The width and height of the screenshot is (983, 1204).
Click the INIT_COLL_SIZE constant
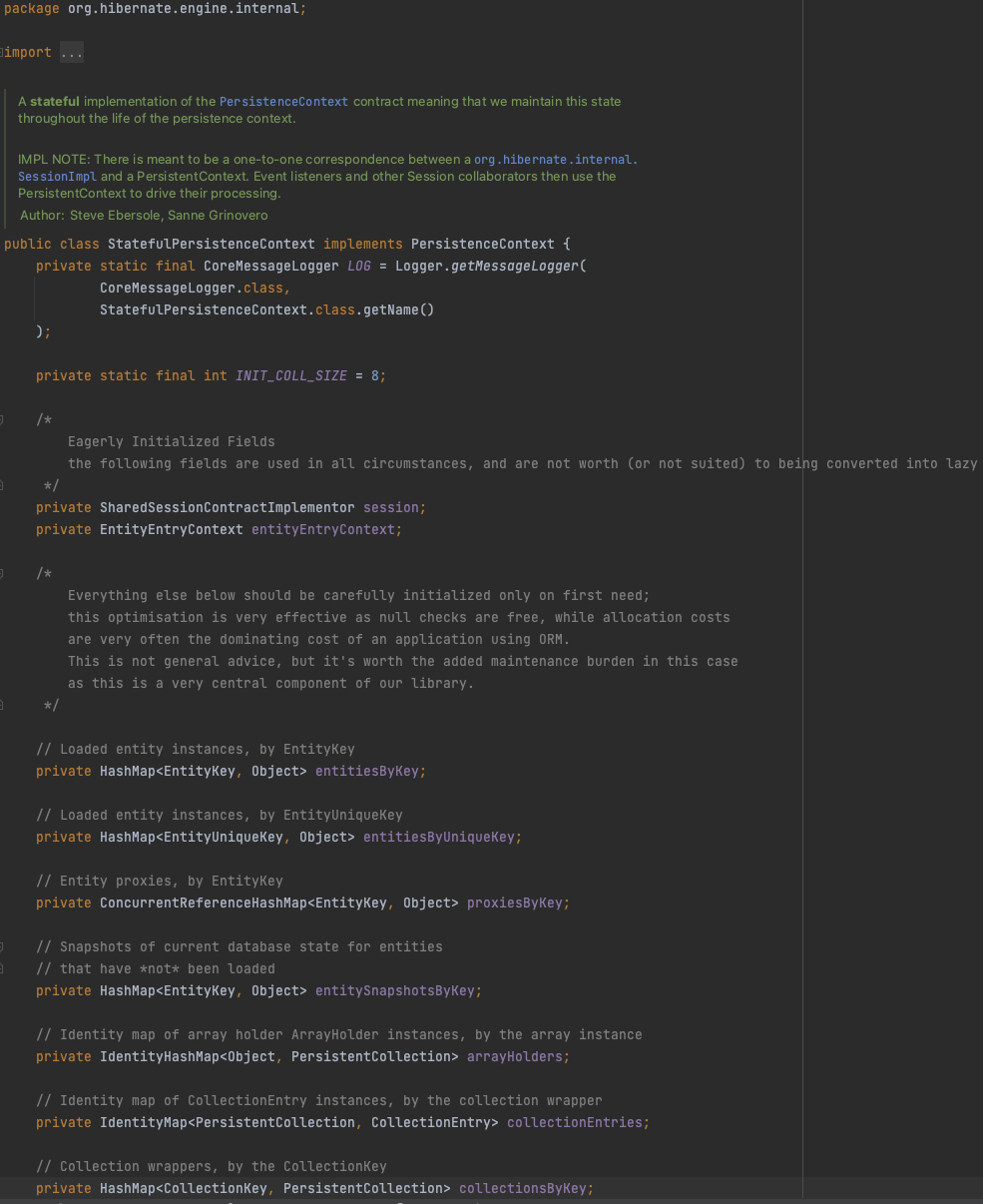(x=291, y=376)
